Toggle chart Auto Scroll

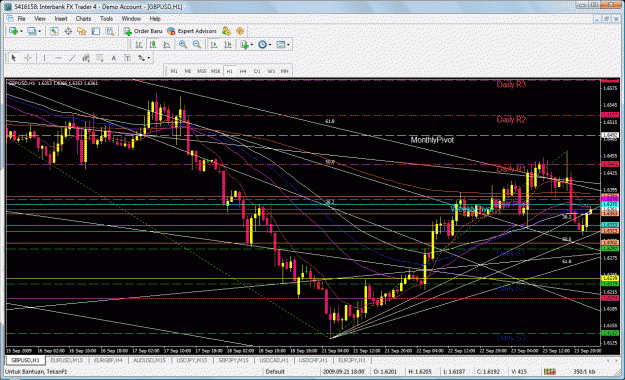click(x=214, y=45)
